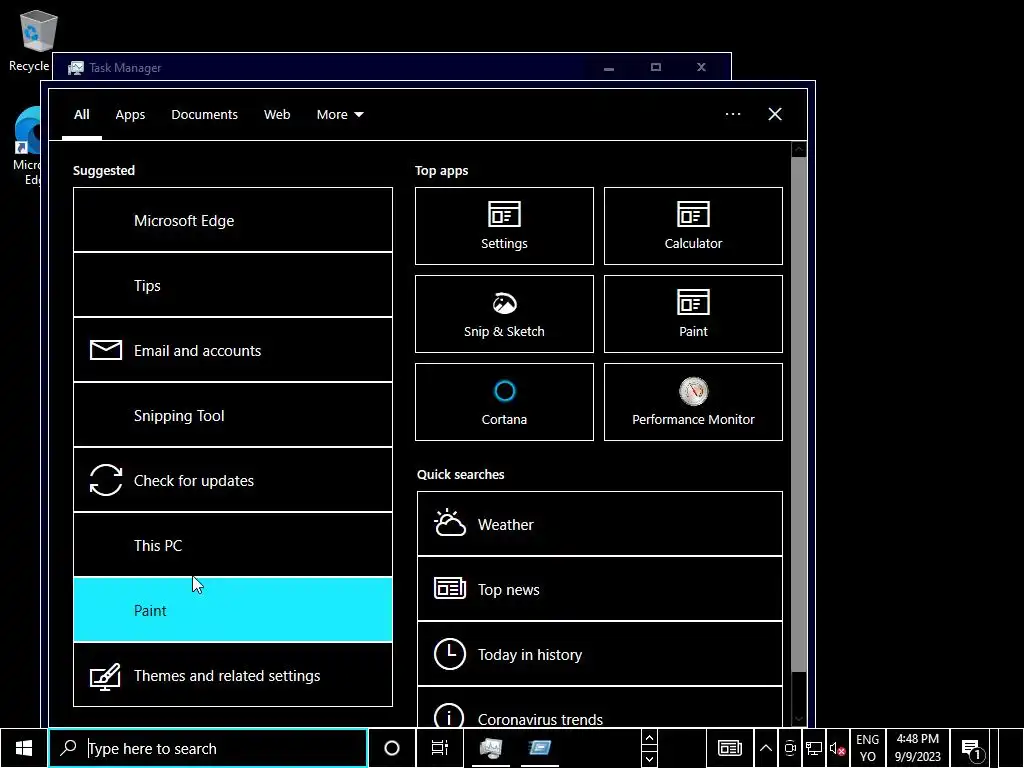The width and height of the screenshot is (1024, 768).
Task: Show hidden system tray icons chevron
Action: click(765, 749)
